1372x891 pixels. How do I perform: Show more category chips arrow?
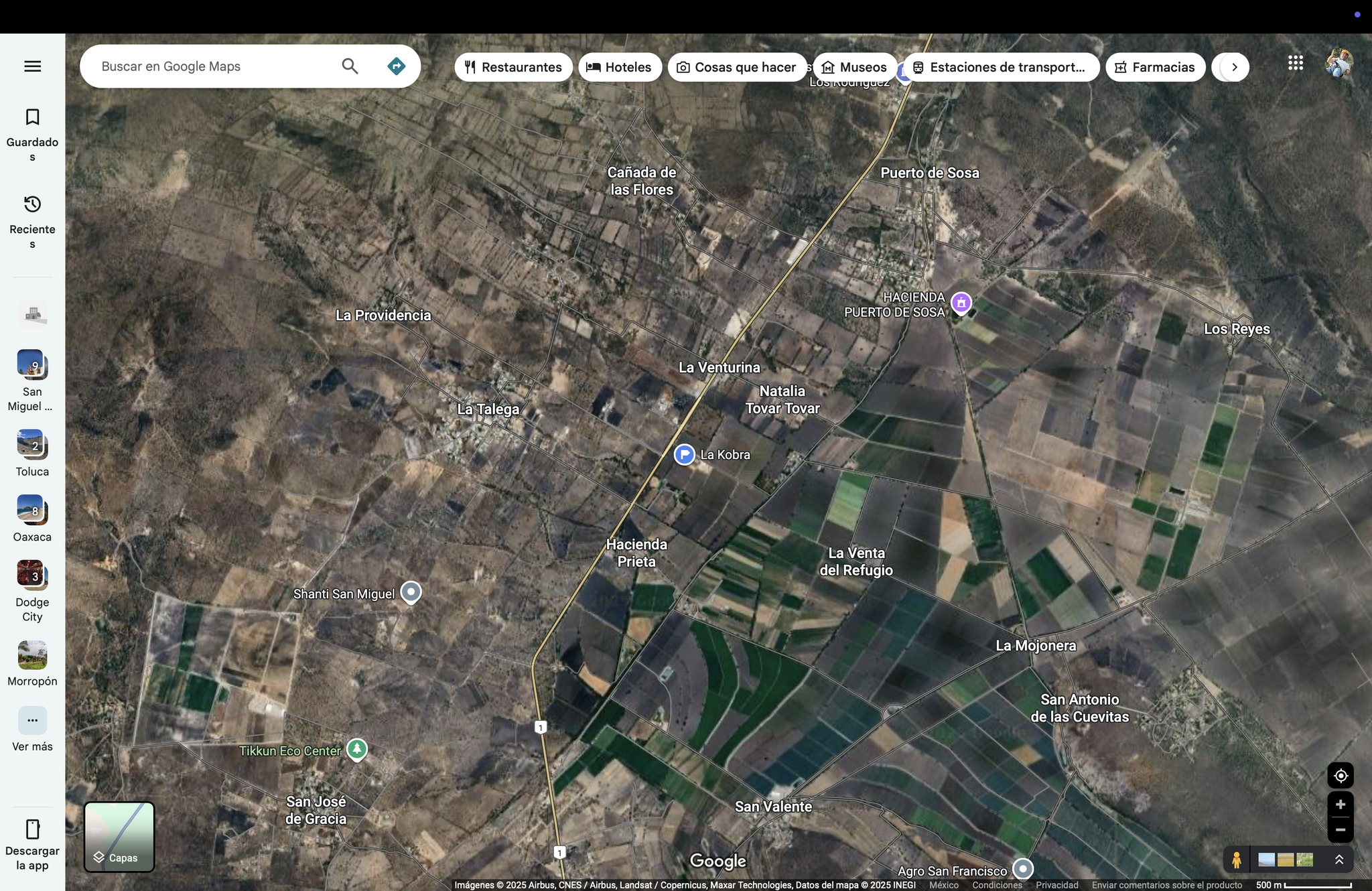(x=1234, y=67)
